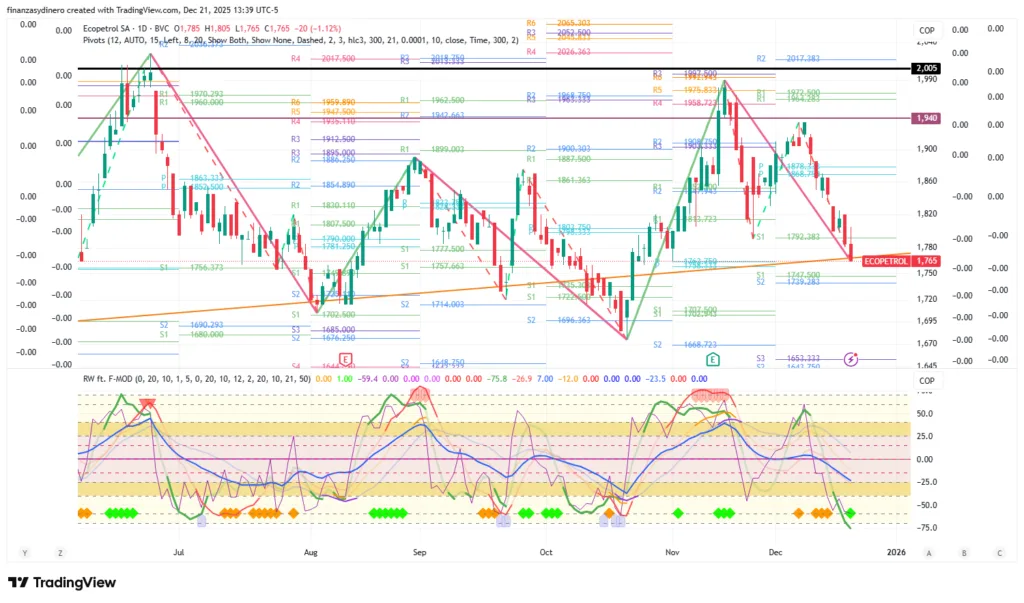This screenshot has width=1024, height=603.
Task: Click the red earnings E marker near August
Action: 346,358
